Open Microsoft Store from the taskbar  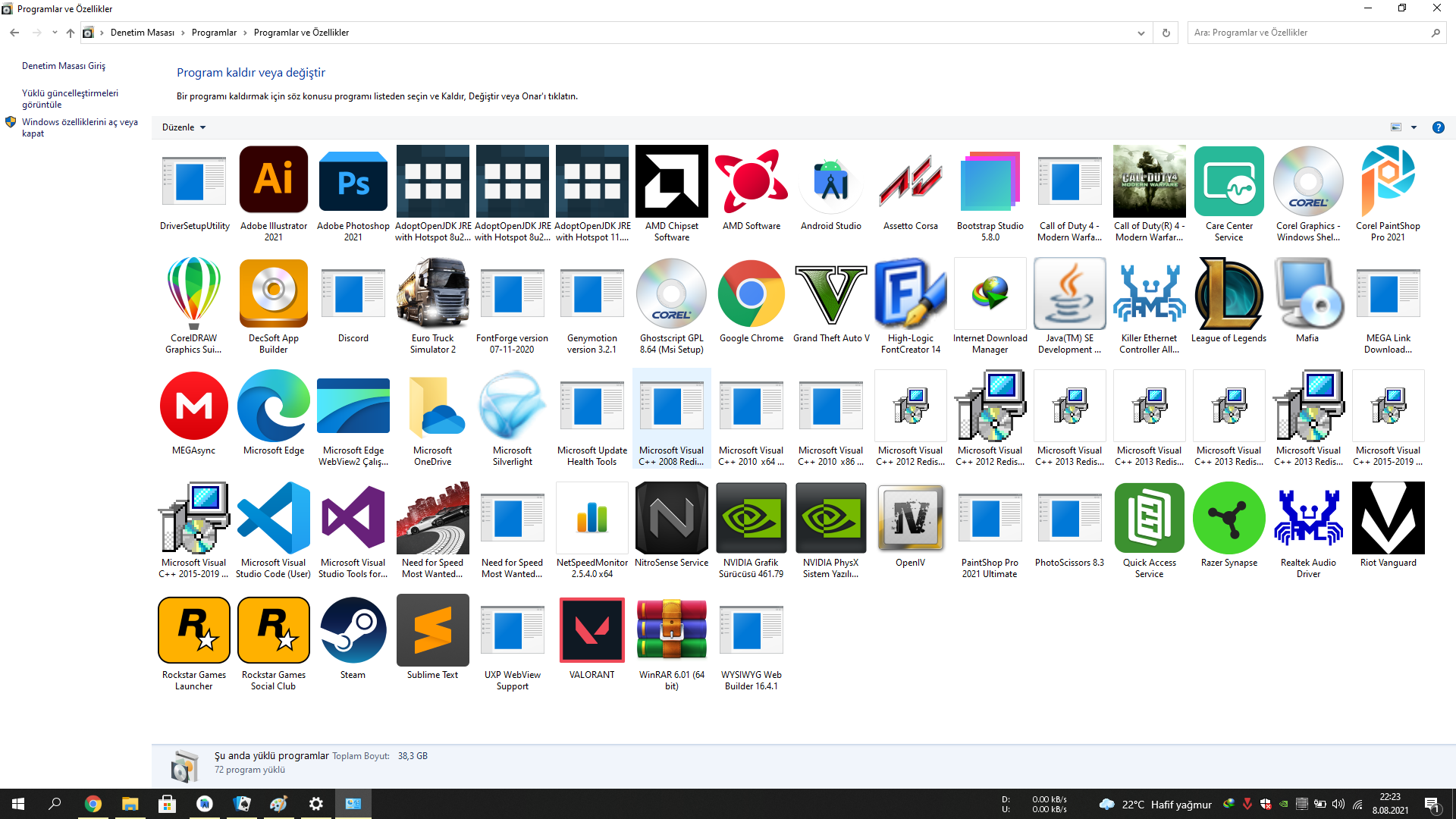coord(167,804)
